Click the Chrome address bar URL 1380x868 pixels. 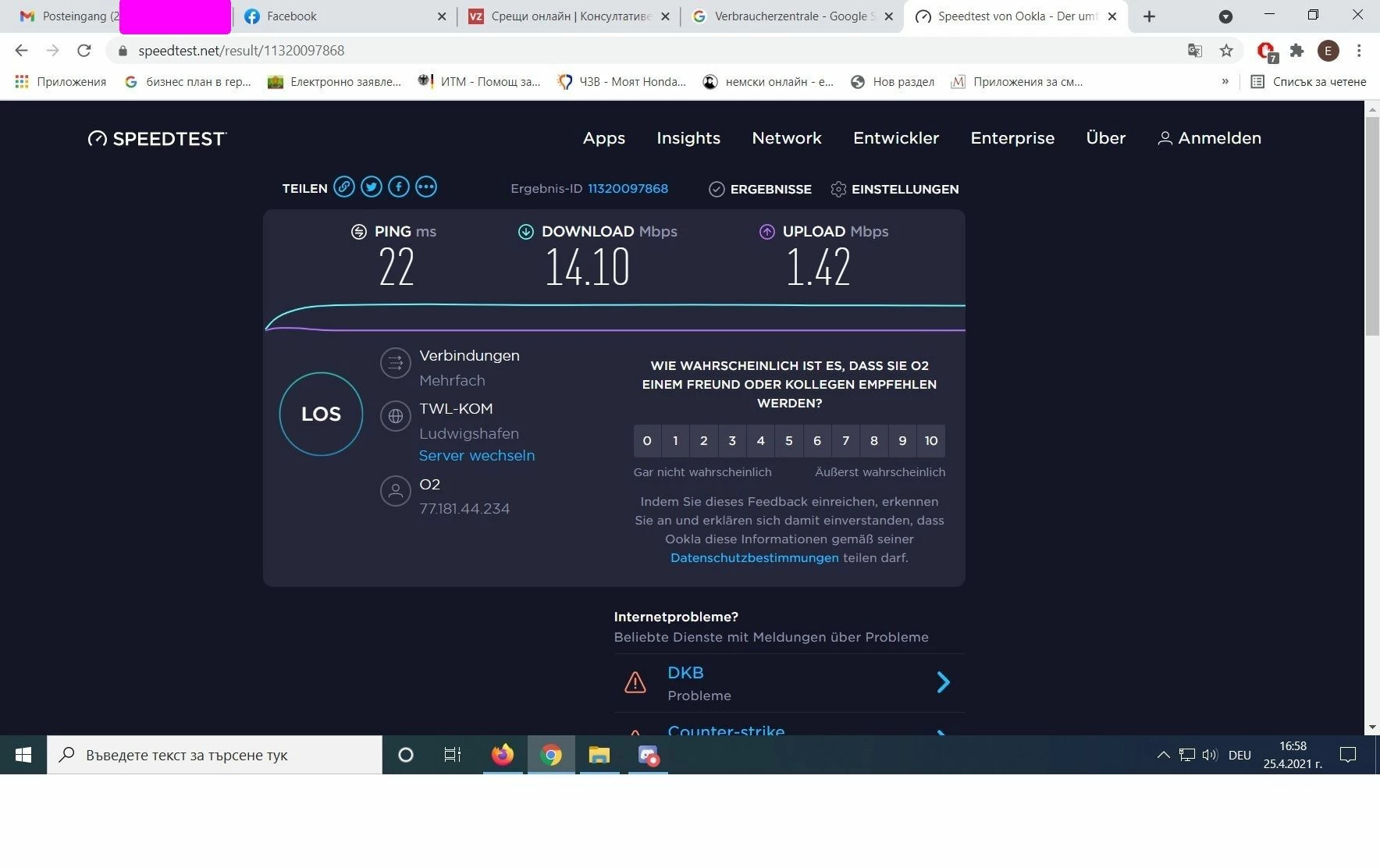241,51
